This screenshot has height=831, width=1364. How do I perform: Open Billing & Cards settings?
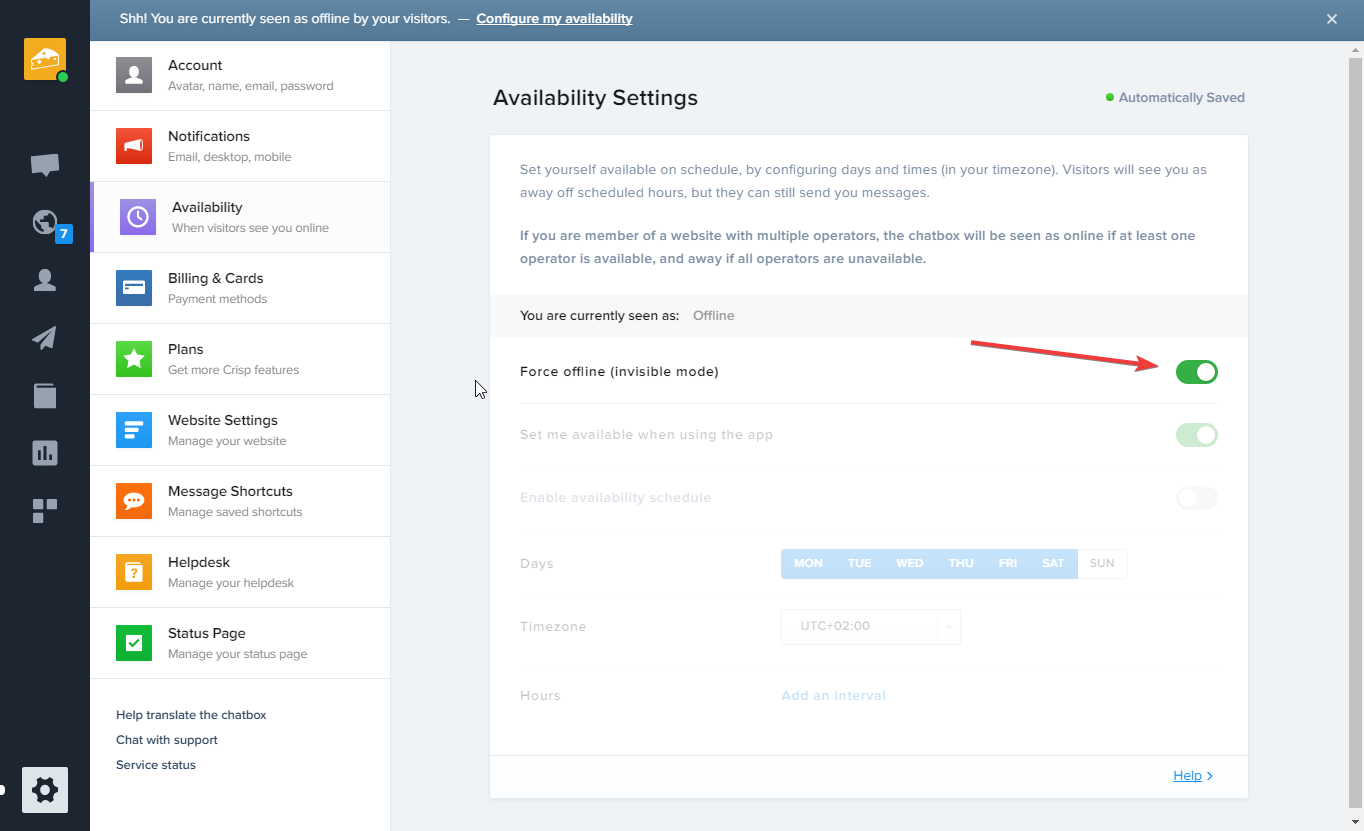click(240, 288)
